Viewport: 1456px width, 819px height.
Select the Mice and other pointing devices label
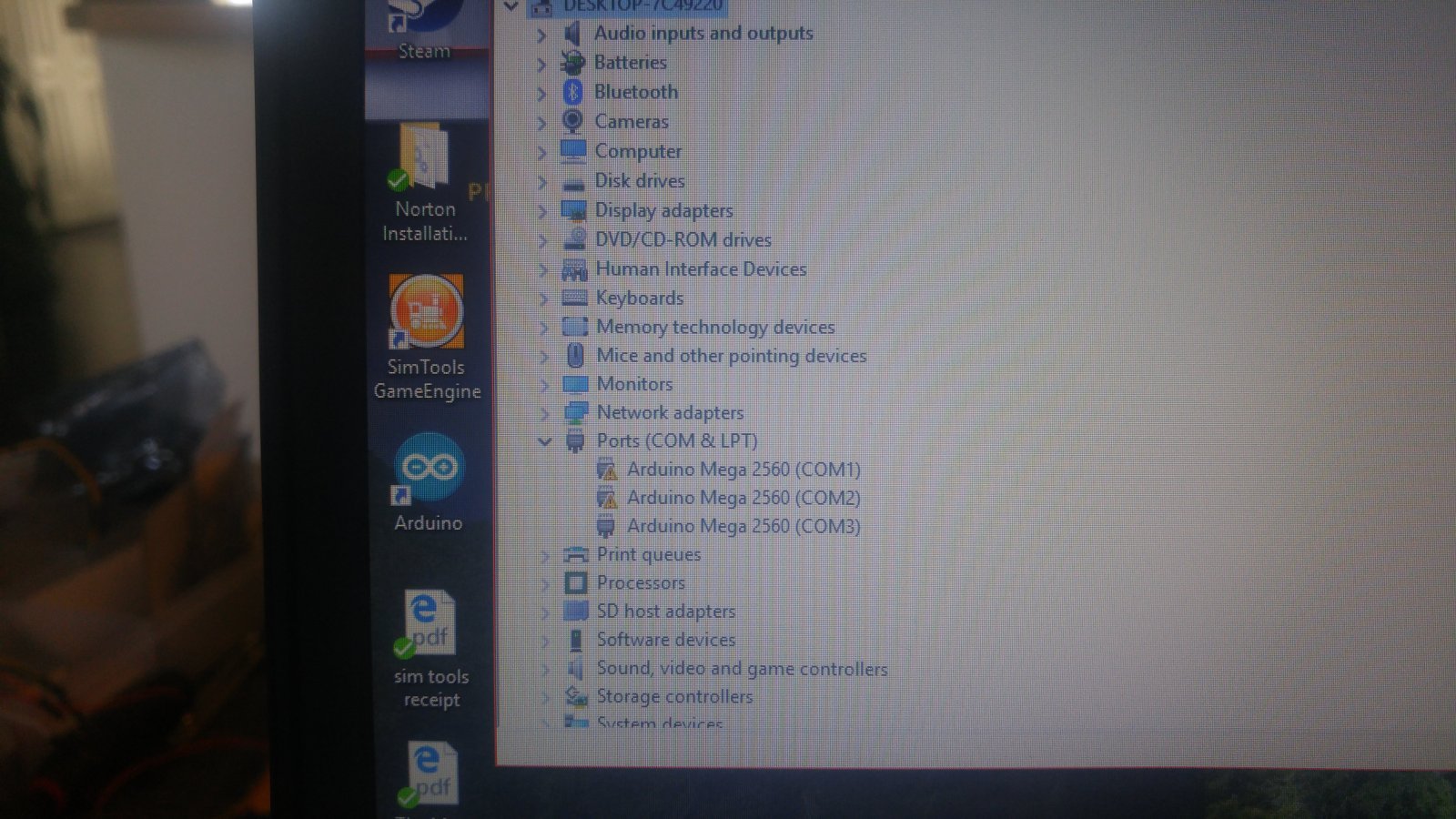point(731,356)
